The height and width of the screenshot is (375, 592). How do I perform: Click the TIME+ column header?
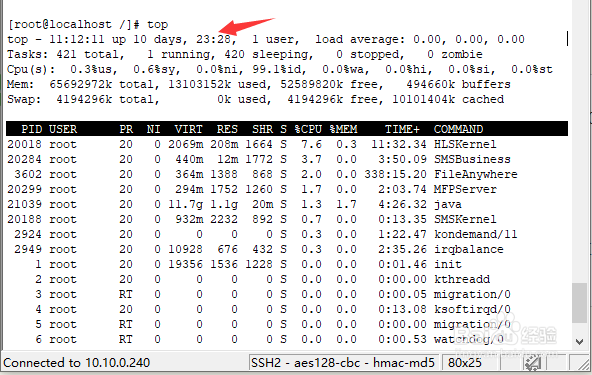tap(402, 129)
